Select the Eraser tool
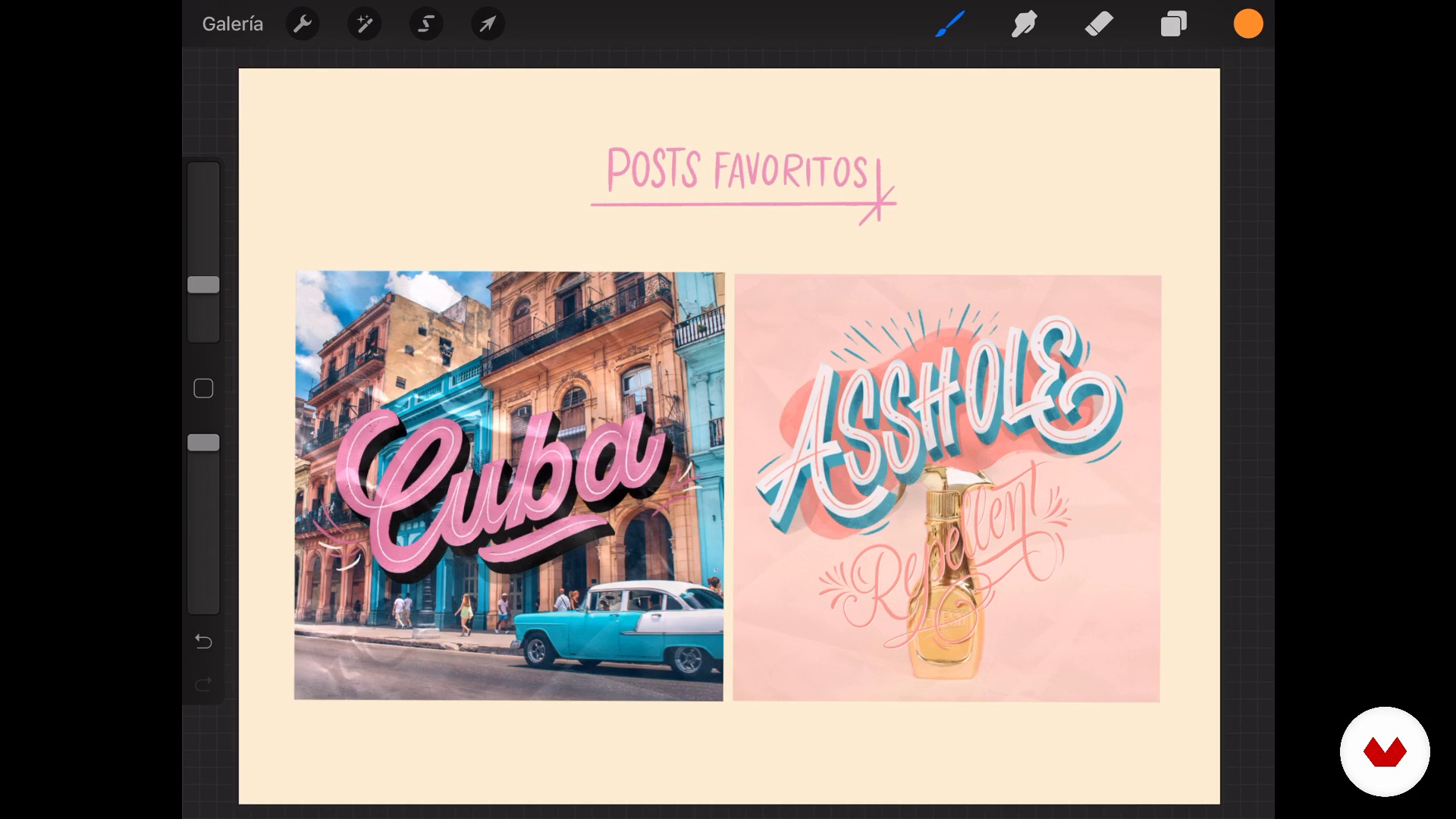This screenshot has width=1456, height=819. click(1099, 24)
